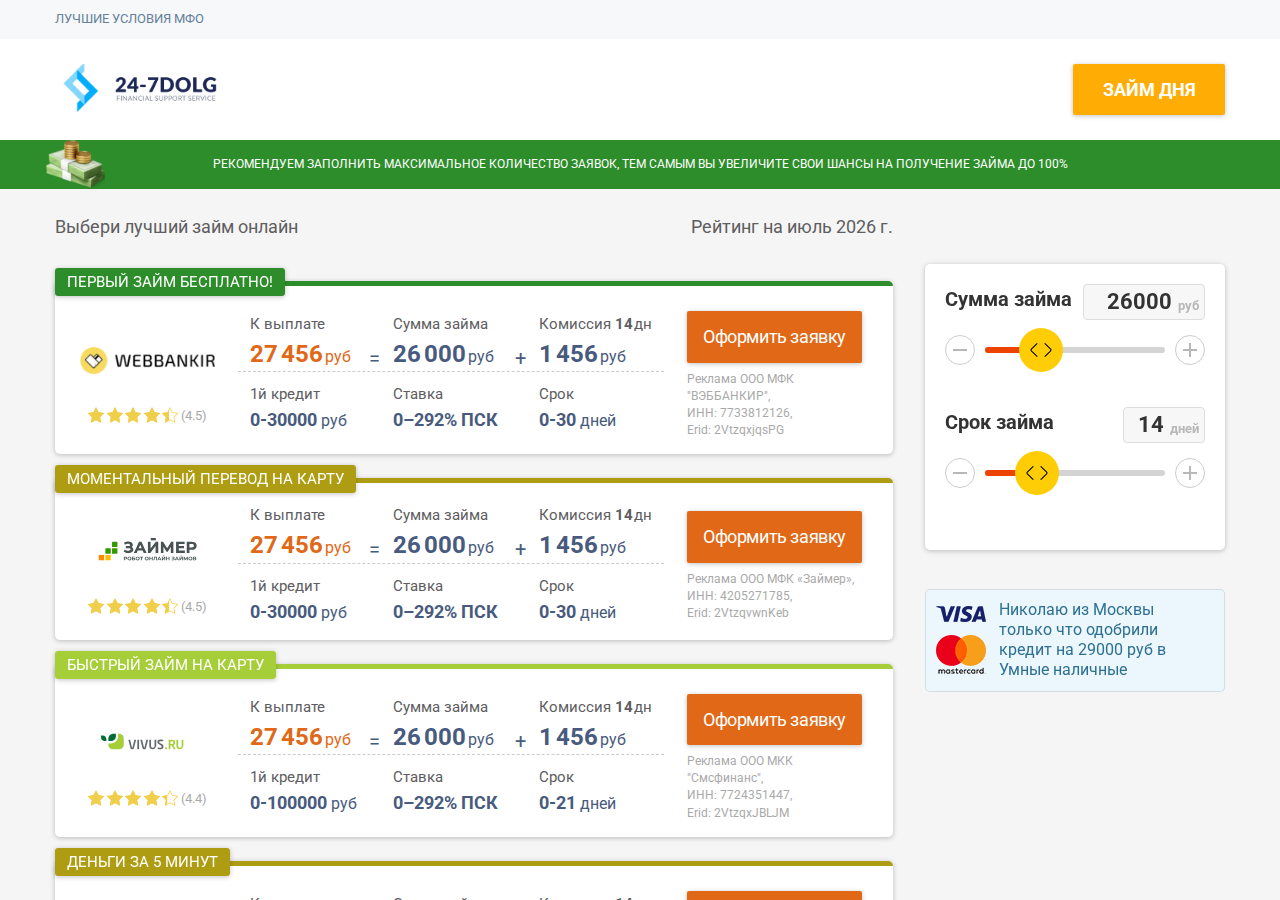The image size is (1280, 900).
Task: Click the Сумма займа slider handle
Action: pyautogui.click(x=1041, y=350)
